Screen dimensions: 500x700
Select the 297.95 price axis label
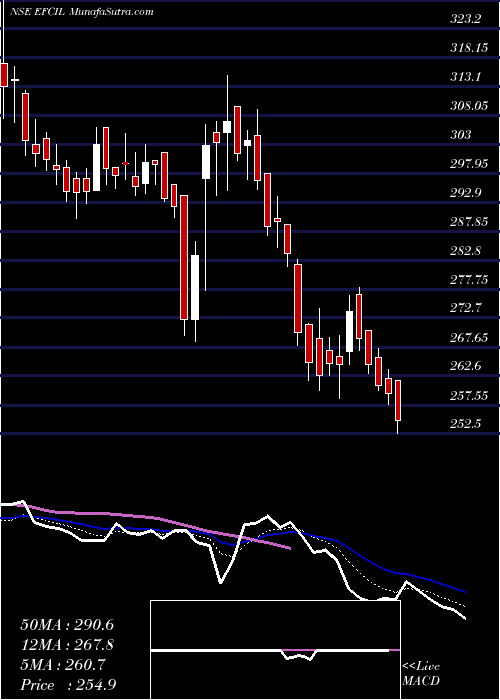tap(469, 164)
